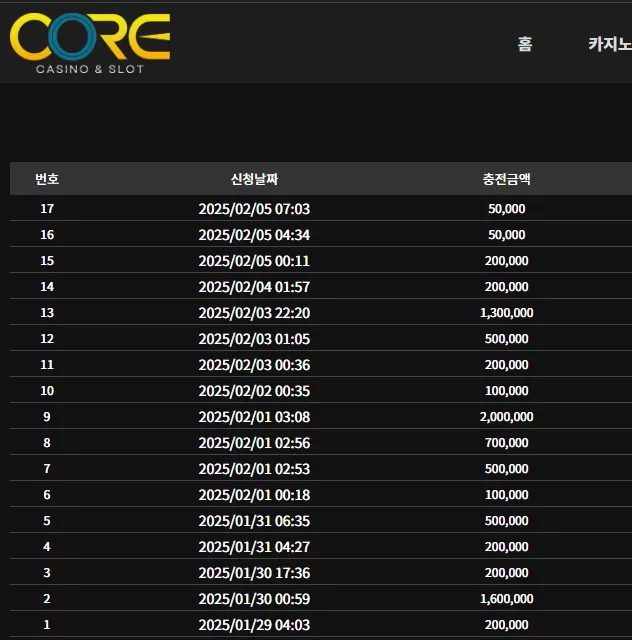Click amount 500,000 in row 7
This screenshot has width=632, height=640.
point(507,469)
